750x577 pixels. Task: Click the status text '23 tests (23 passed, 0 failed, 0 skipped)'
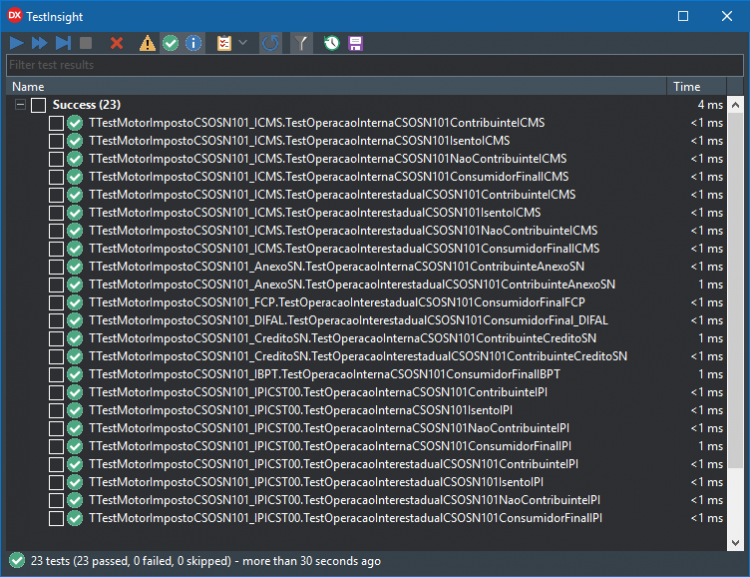pyautogui.click(x=131, y=561)
